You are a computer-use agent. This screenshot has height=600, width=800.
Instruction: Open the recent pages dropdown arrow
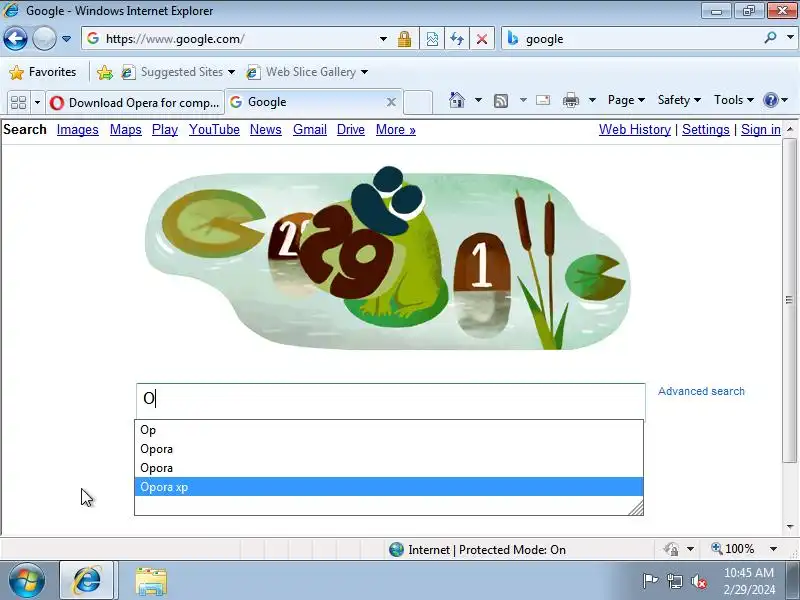[x=66, y=39]
